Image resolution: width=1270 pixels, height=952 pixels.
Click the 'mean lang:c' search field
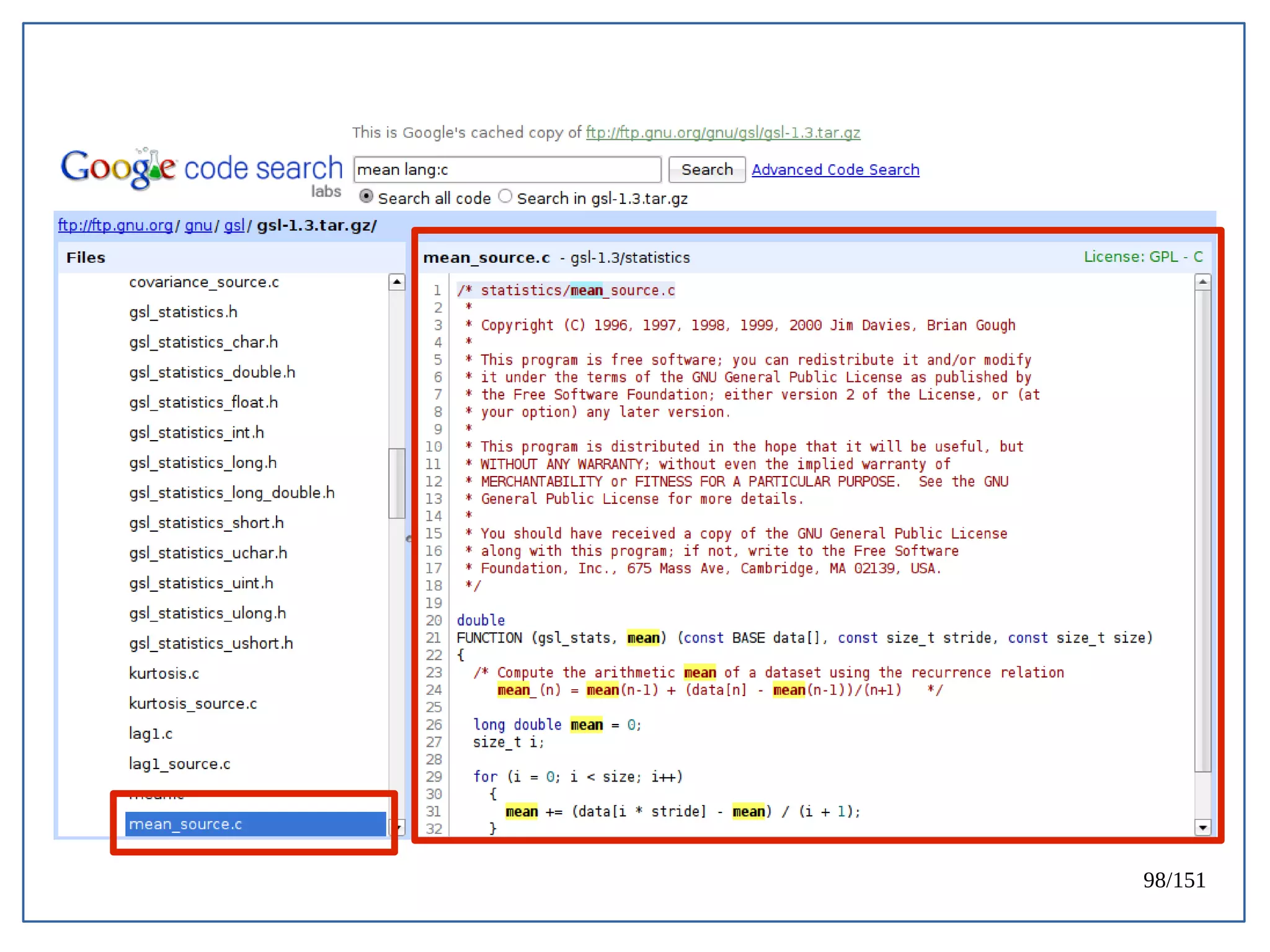(x=507, y=170)
